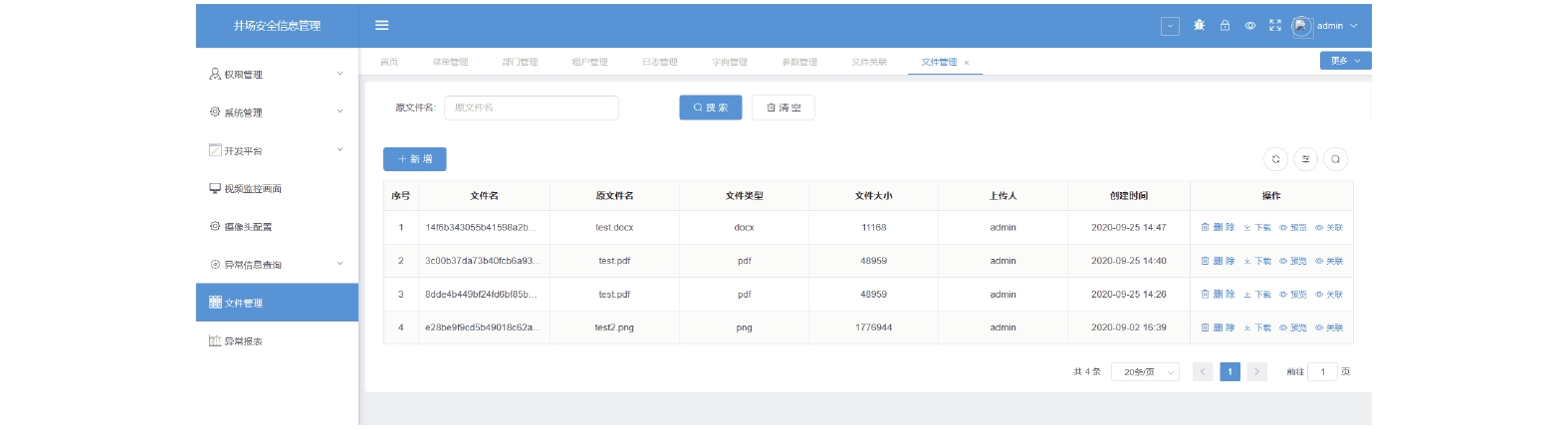This screenshot has width=1568, height=429.
Task: Expand the 异常信息查询 sidebar menu
Action: click(x=277, y=265)
